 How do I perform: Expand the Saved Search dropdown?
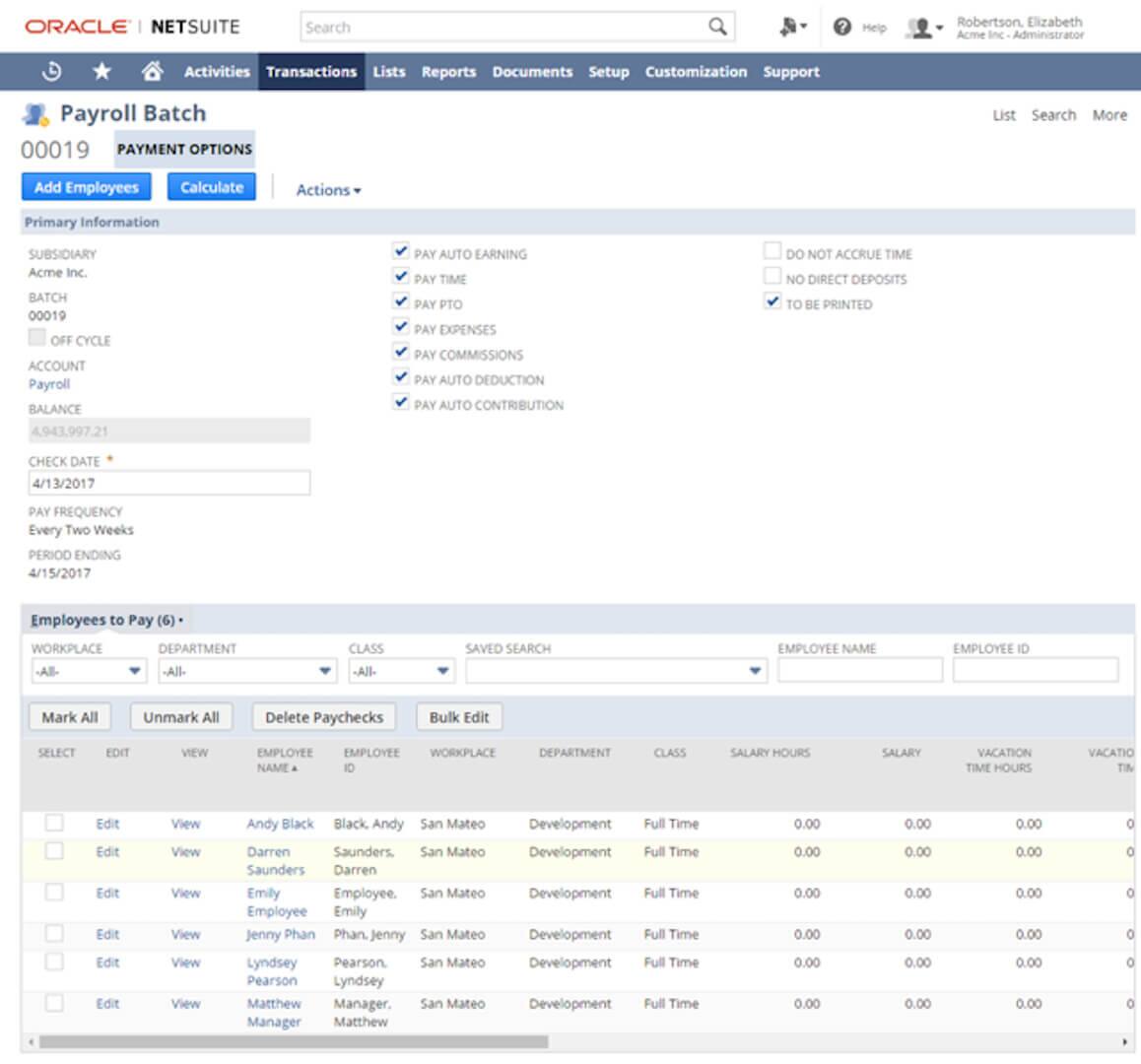pos(617,671)
